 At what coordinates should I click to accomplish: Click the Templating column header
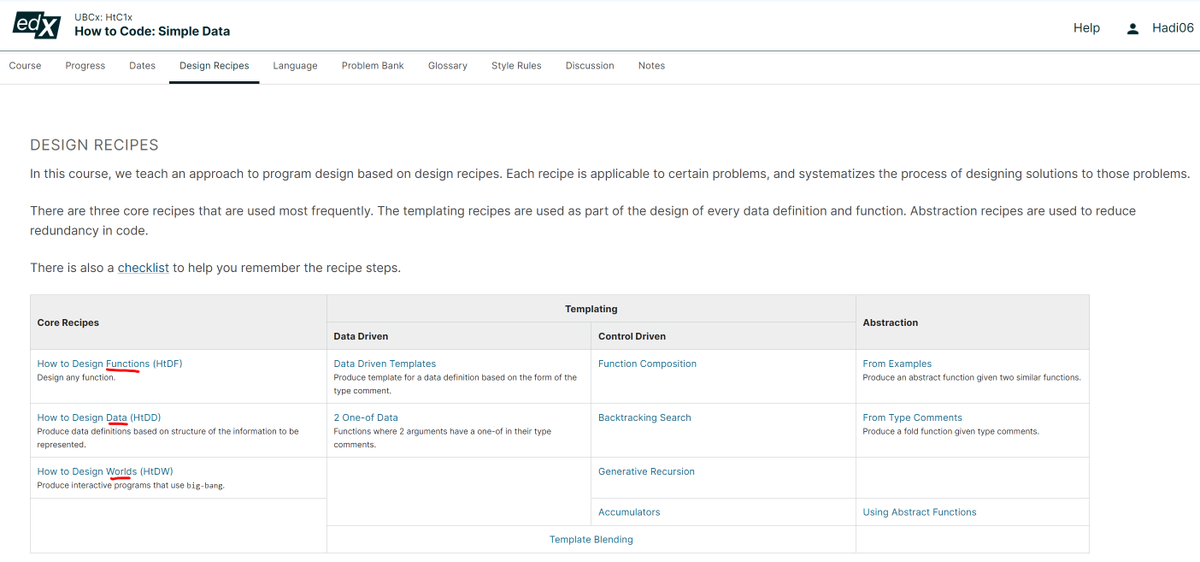[591, 309]
